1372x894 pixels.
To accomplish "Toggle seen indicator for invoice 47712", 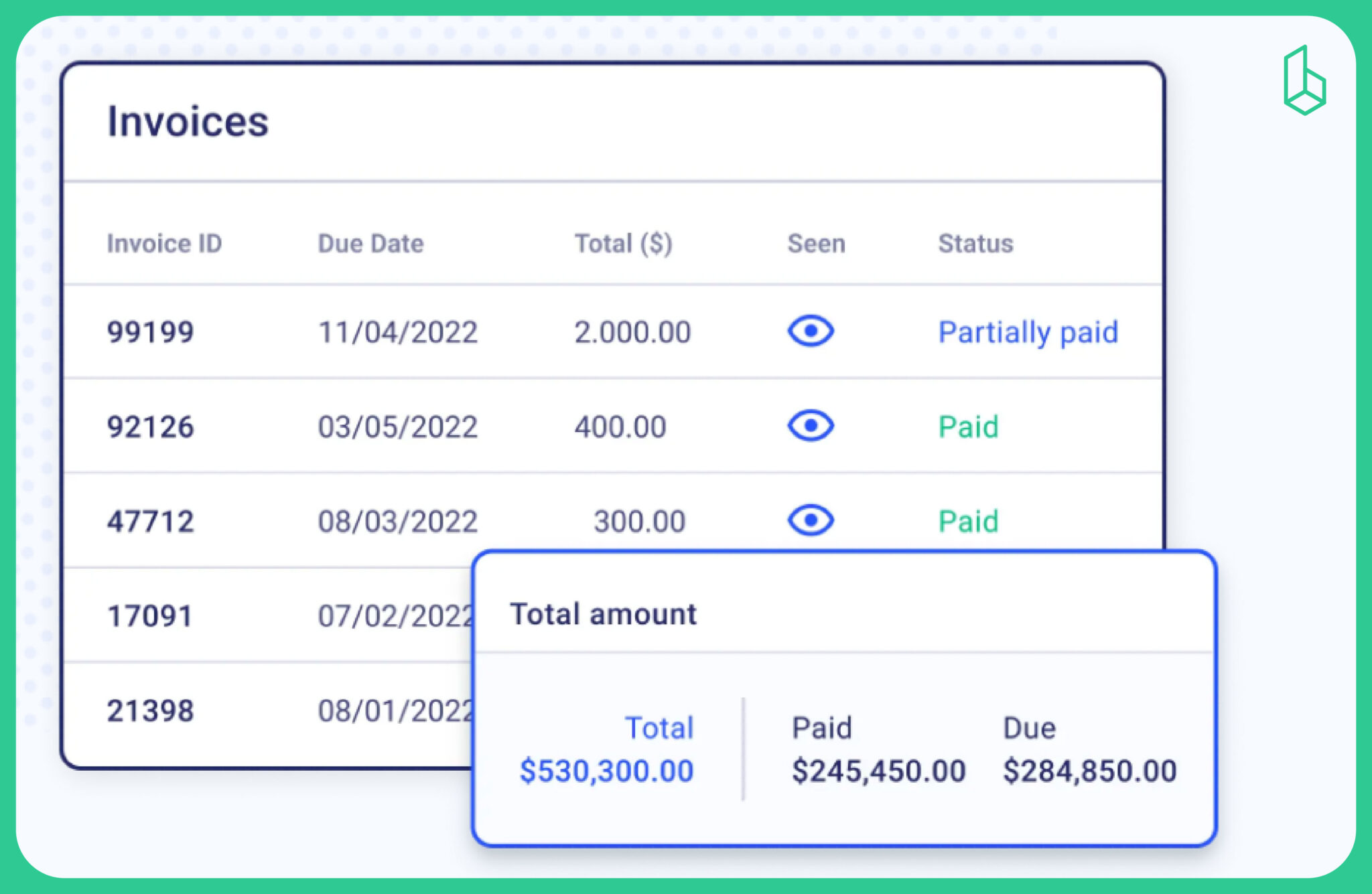I will 810,520.
